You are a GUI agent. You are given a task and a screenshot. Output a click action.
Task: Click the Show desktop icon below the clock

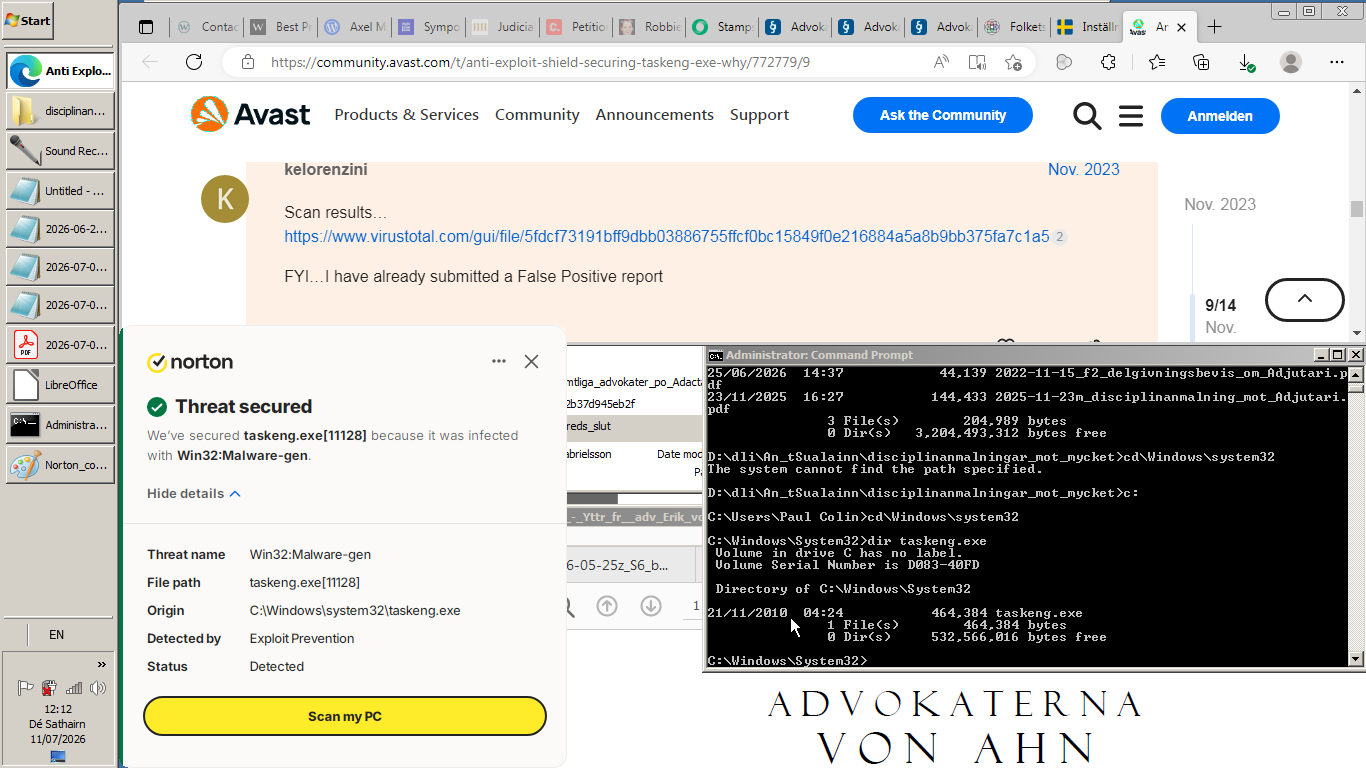pos(58,756)
